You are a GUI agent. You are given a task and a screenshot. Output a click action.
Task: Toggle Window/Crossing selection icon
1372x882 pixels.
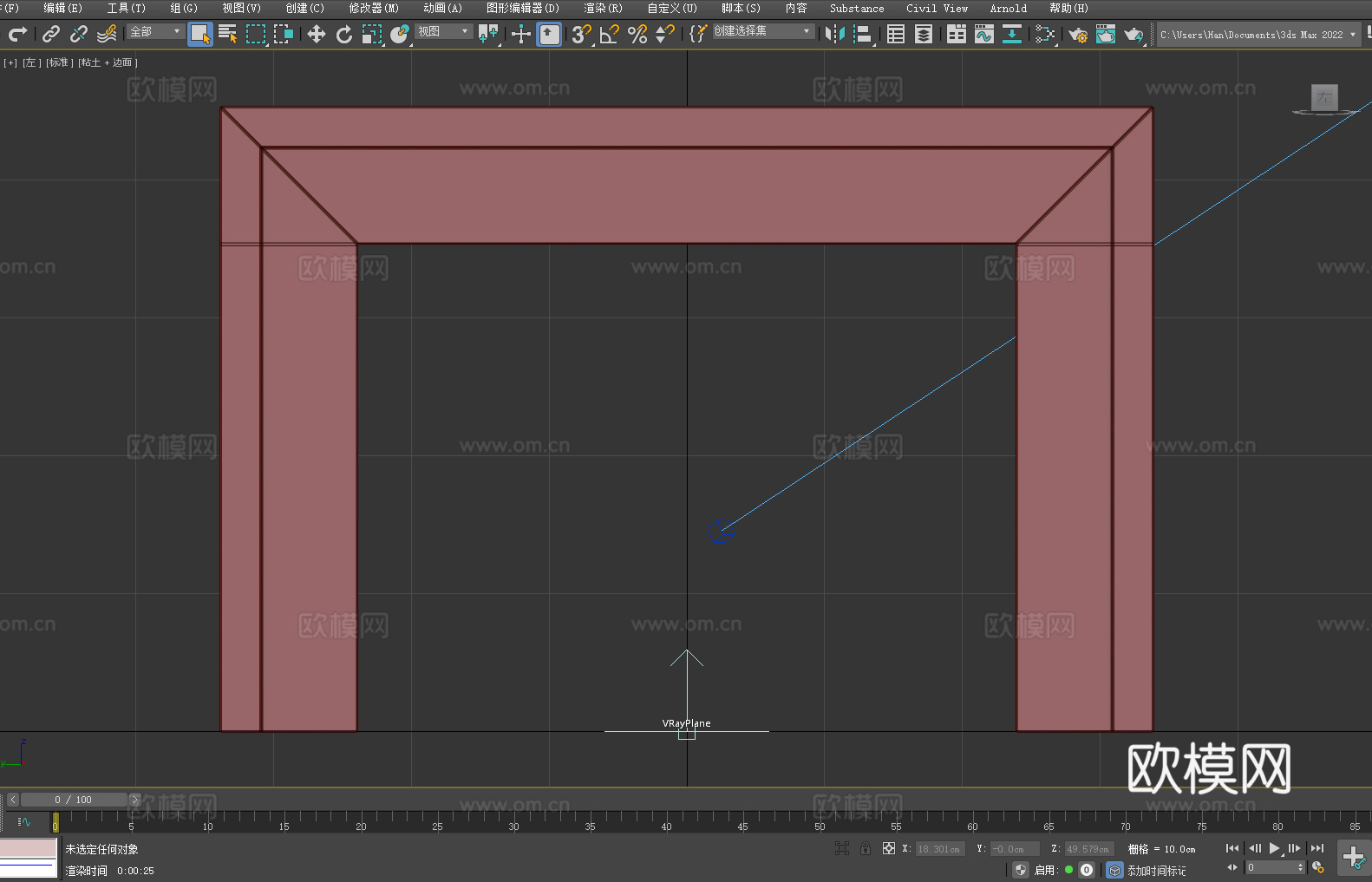(284, 34)
